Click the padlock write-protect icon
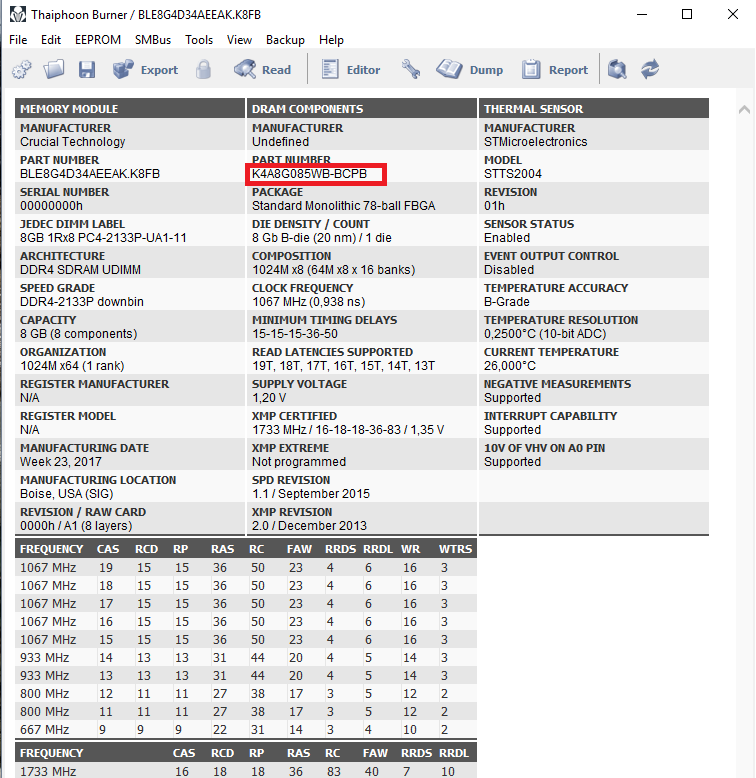This screenshot has height=778, width=756. pyautogui.click(x=203, y=69)
